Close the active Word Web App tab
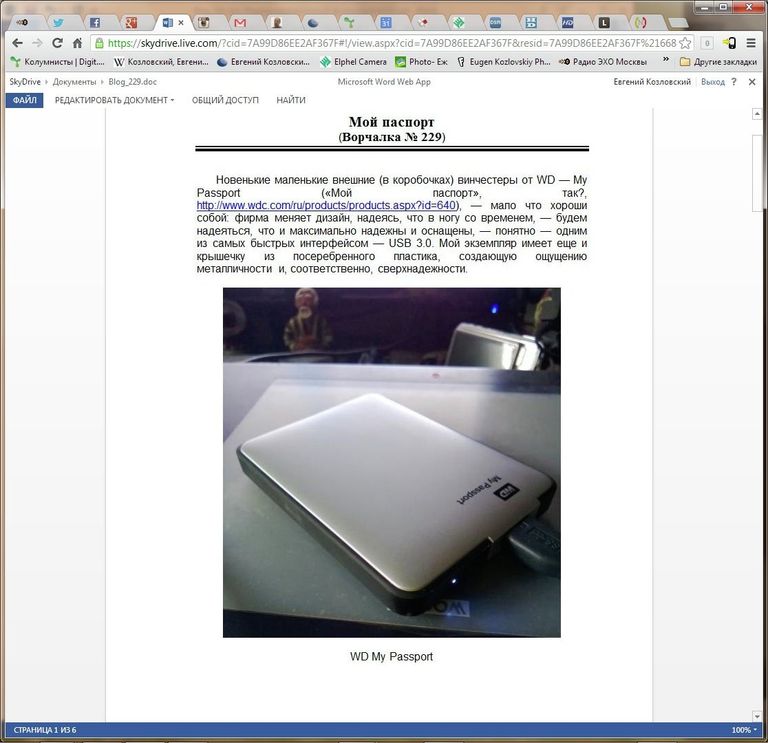The width and height of the screenshot is (768, 743). point(181,23)
